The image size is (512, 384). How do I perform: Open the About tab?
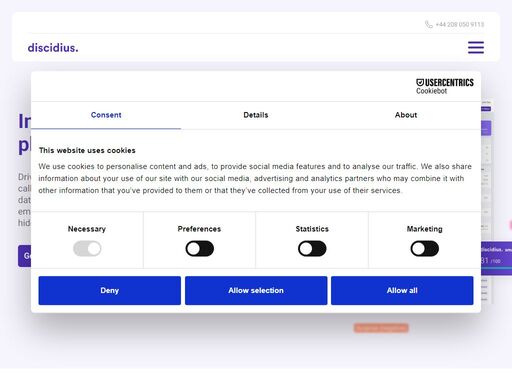[x=406, y=115]
